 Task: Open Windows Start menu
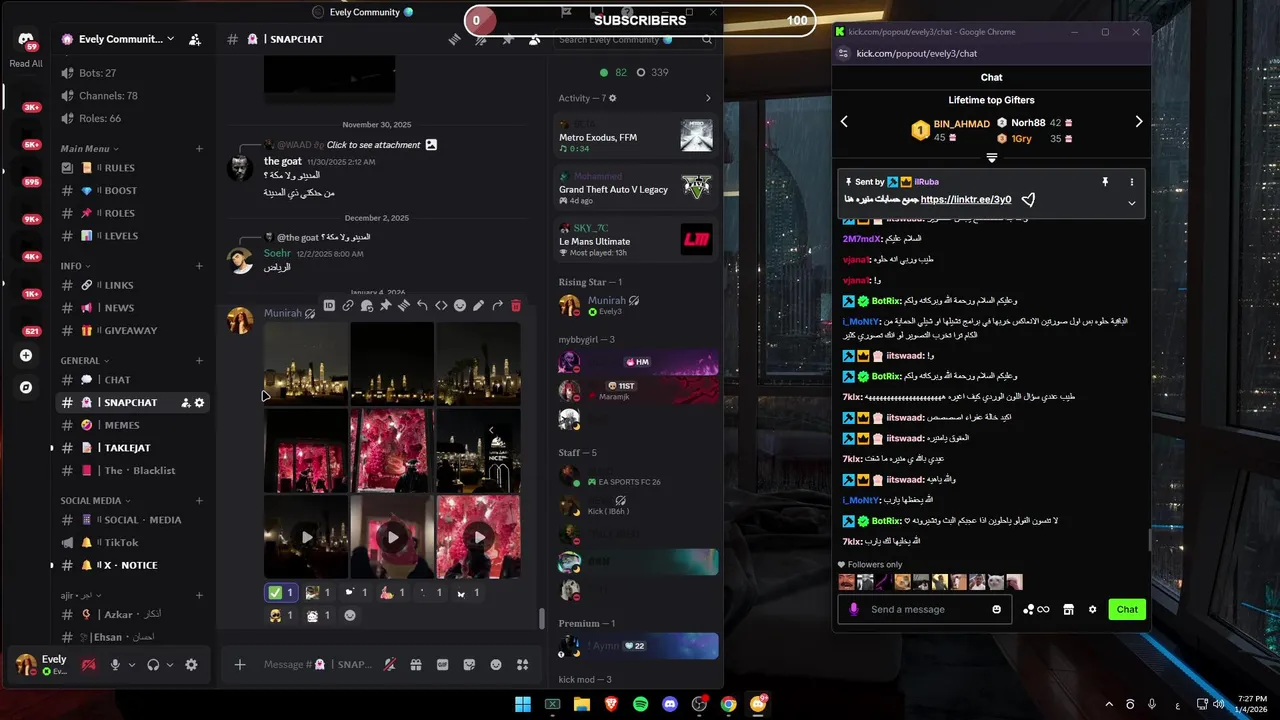tap(523, 704)
